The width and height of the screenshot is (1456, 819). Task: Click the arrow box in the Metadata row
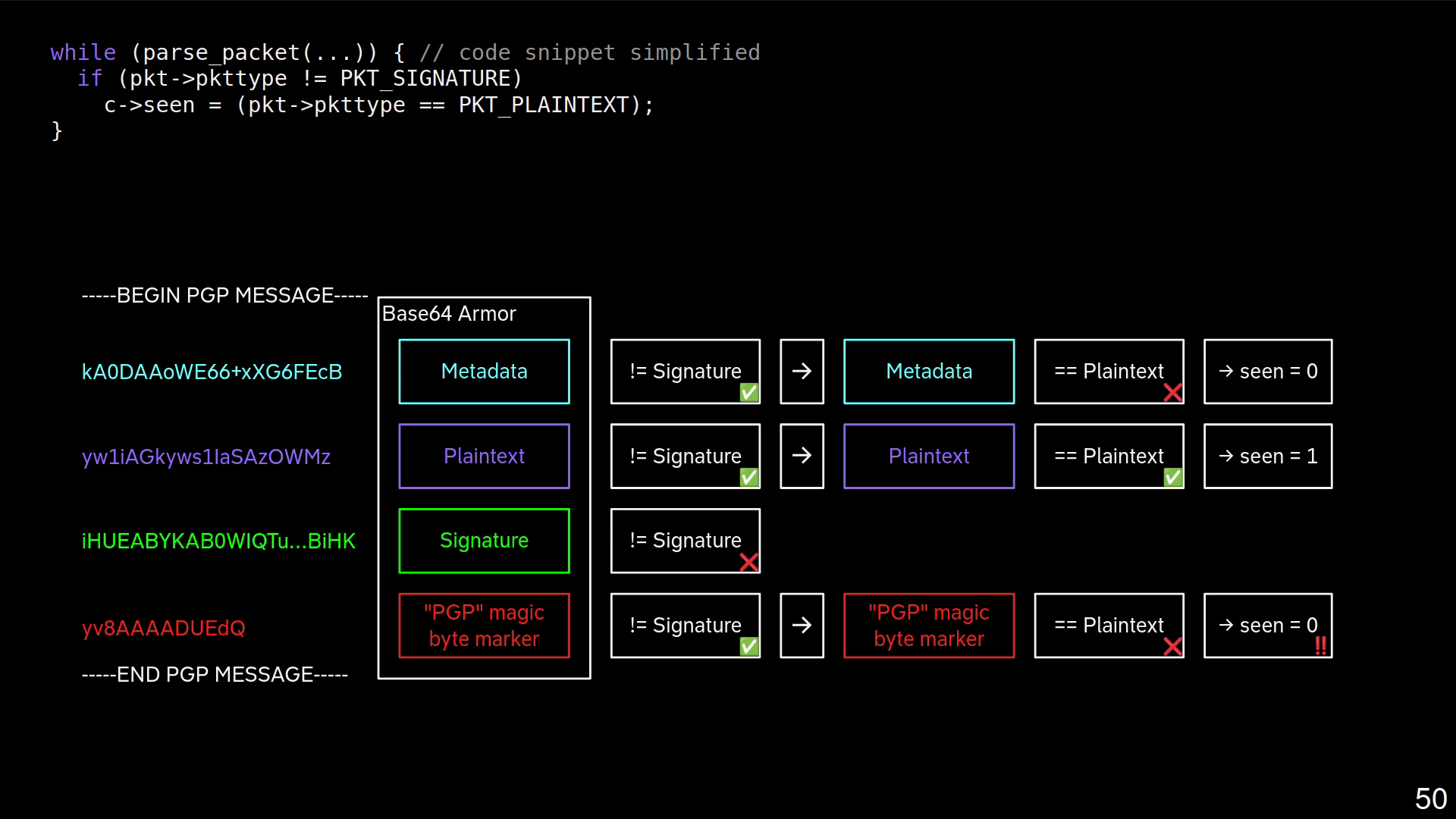[x=802, y=372]
